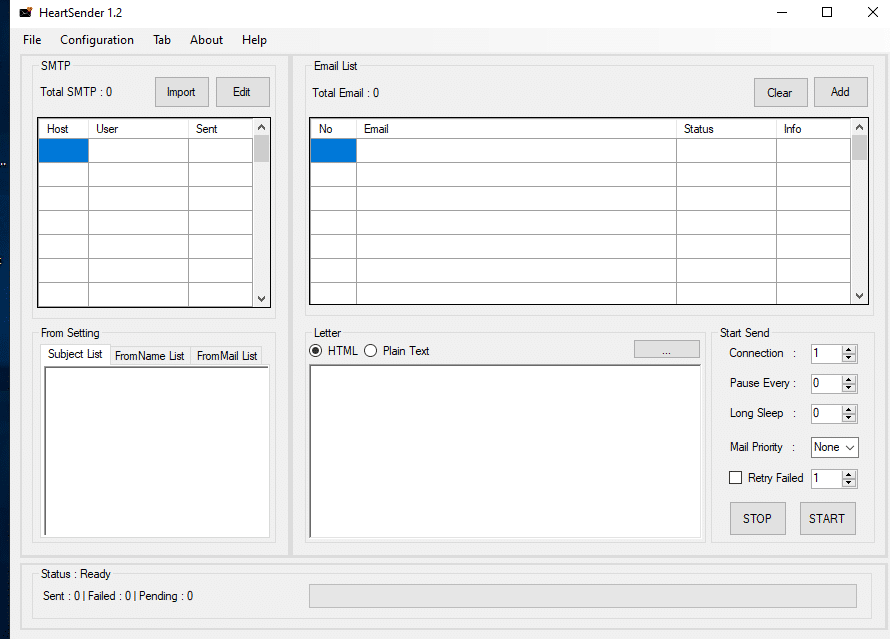This screenshot has height=639, width=890.
Task: Clear the Email List
Action: pos(780,91)
